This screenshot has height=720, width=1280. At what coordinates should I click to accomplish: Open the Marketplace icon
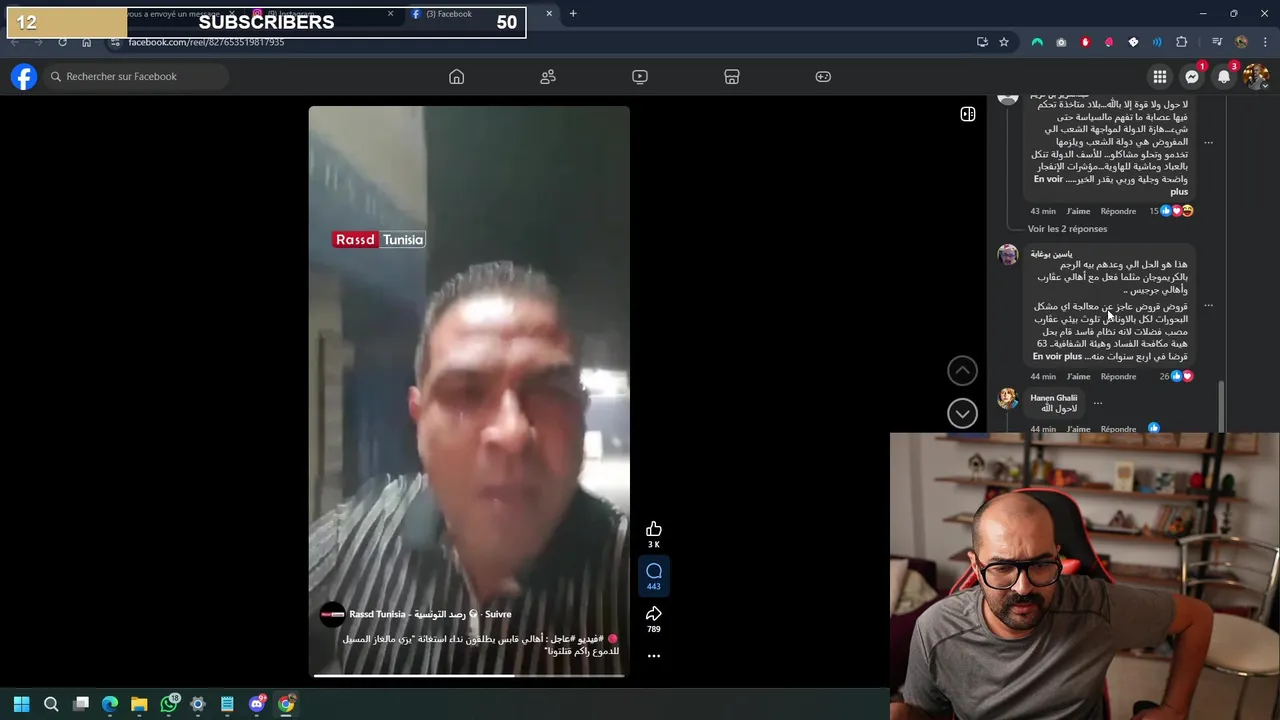pos(732,77)
